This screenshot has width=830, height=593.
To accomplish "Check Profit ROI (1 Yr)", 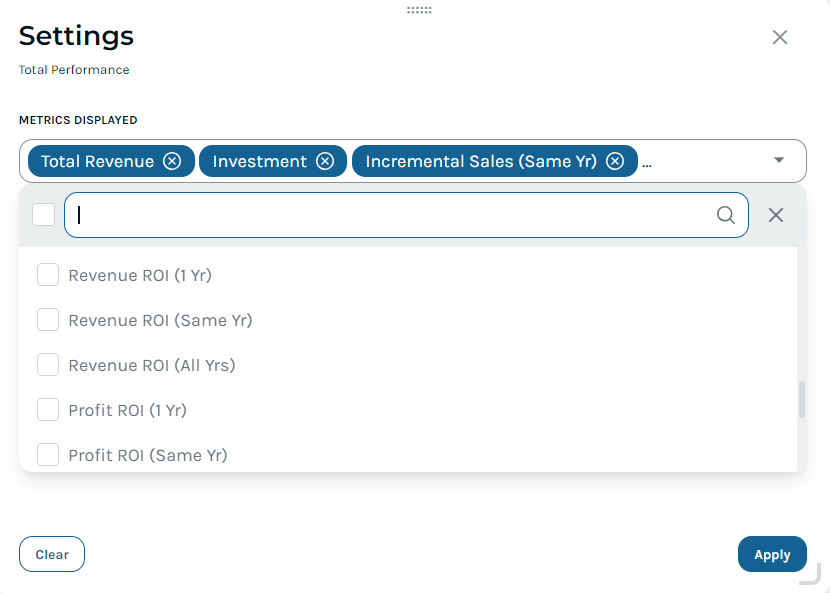I will click(x=48, y=410).
